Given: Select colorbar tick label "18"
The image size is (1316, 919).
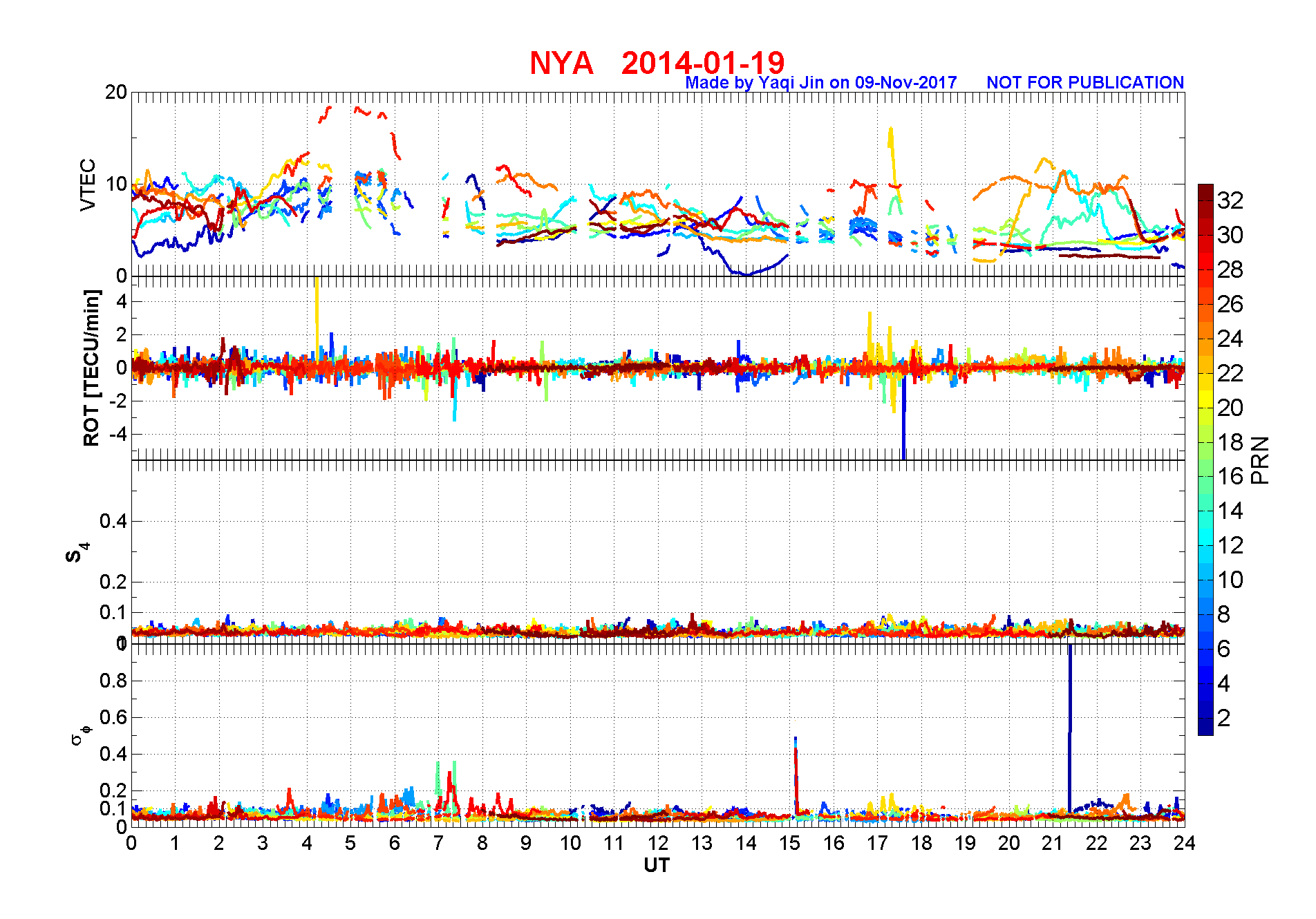Looking at the screenshot, I should [1230, 442].
